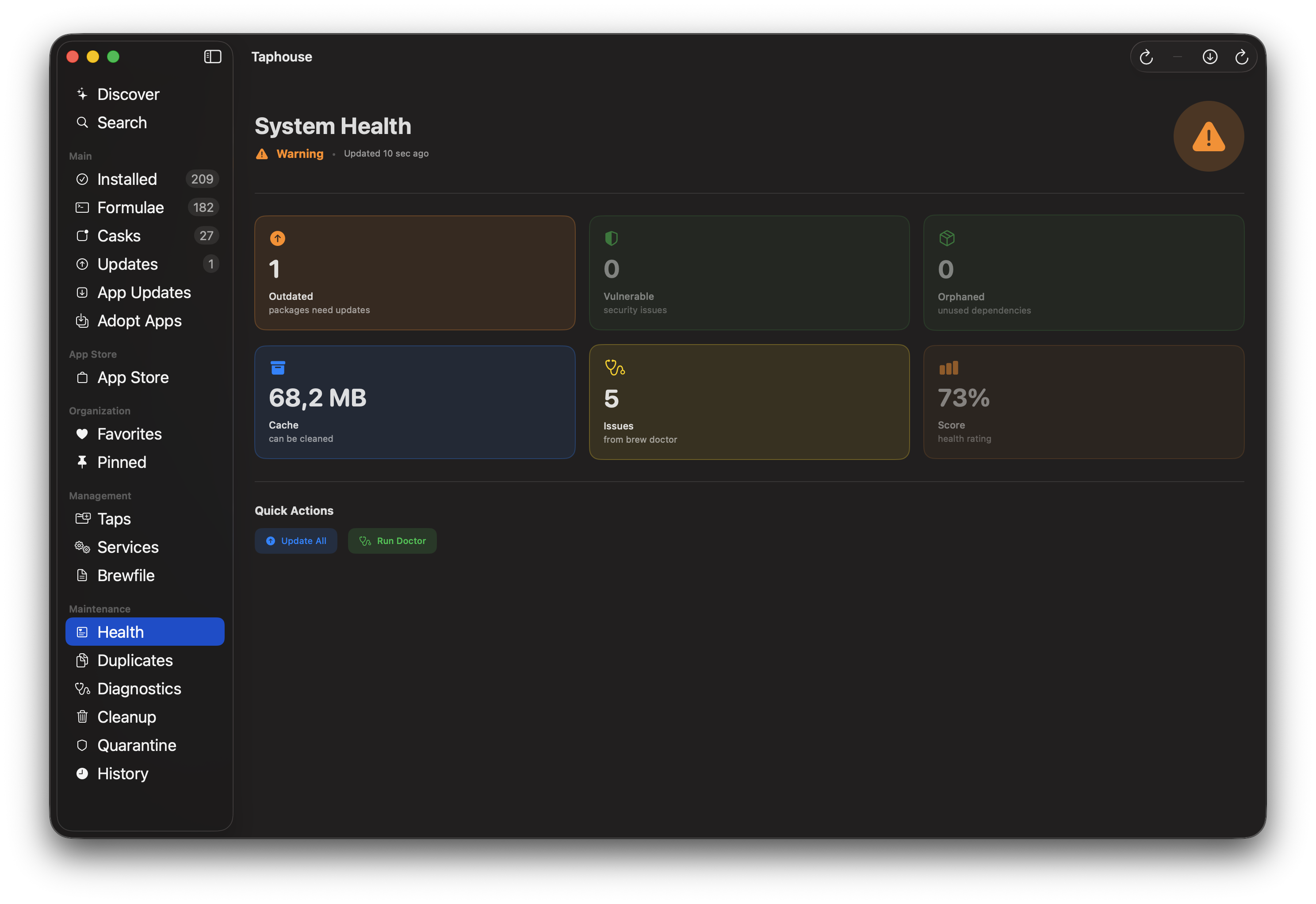Select the Diagnostics stethoscope icon
1316x904 pixels.
click(x=82, y=688)
